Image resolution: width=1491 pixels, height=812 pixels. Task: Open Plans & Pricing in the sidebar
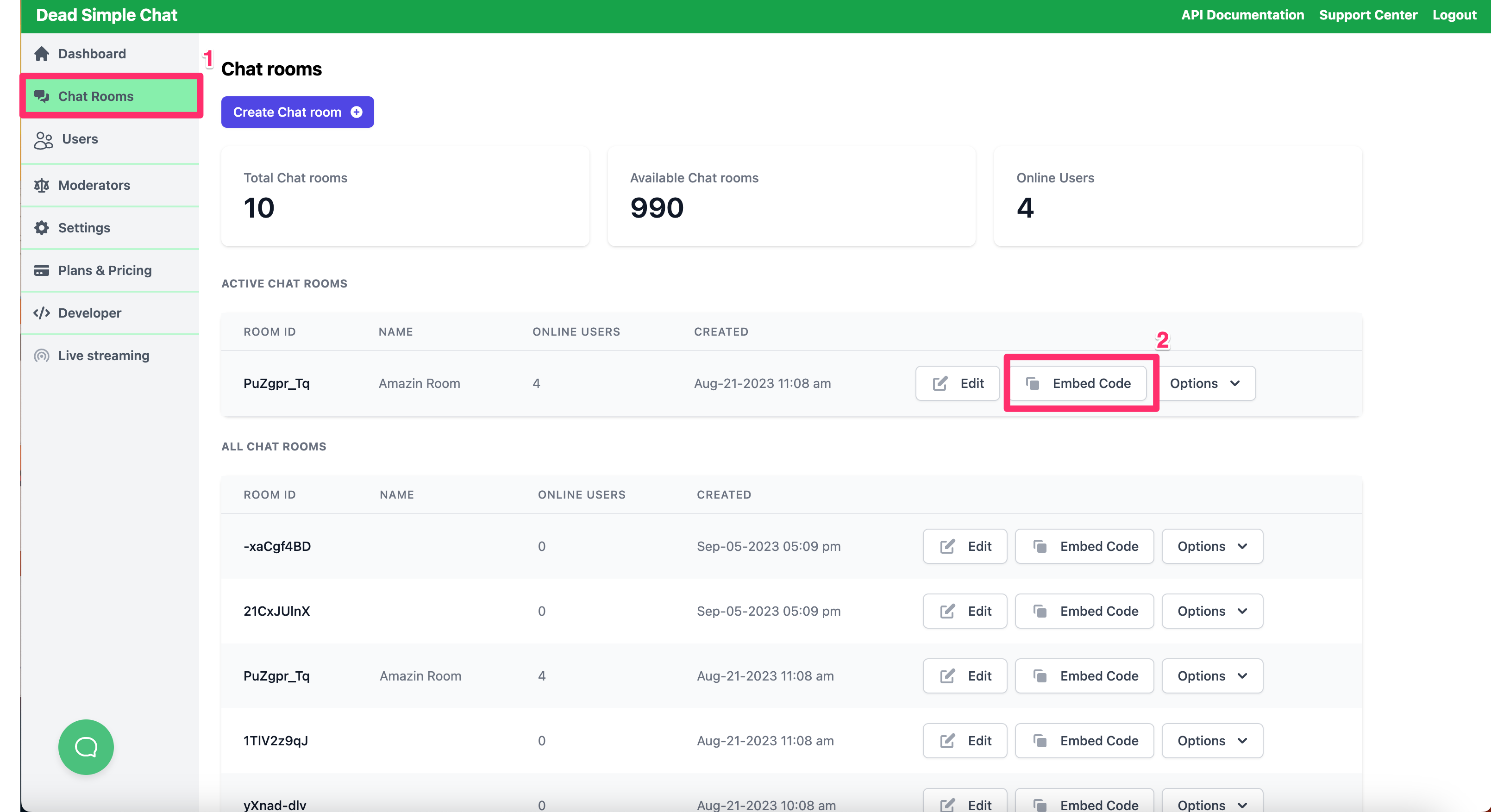pyautogui.click(x=110, y=270)
